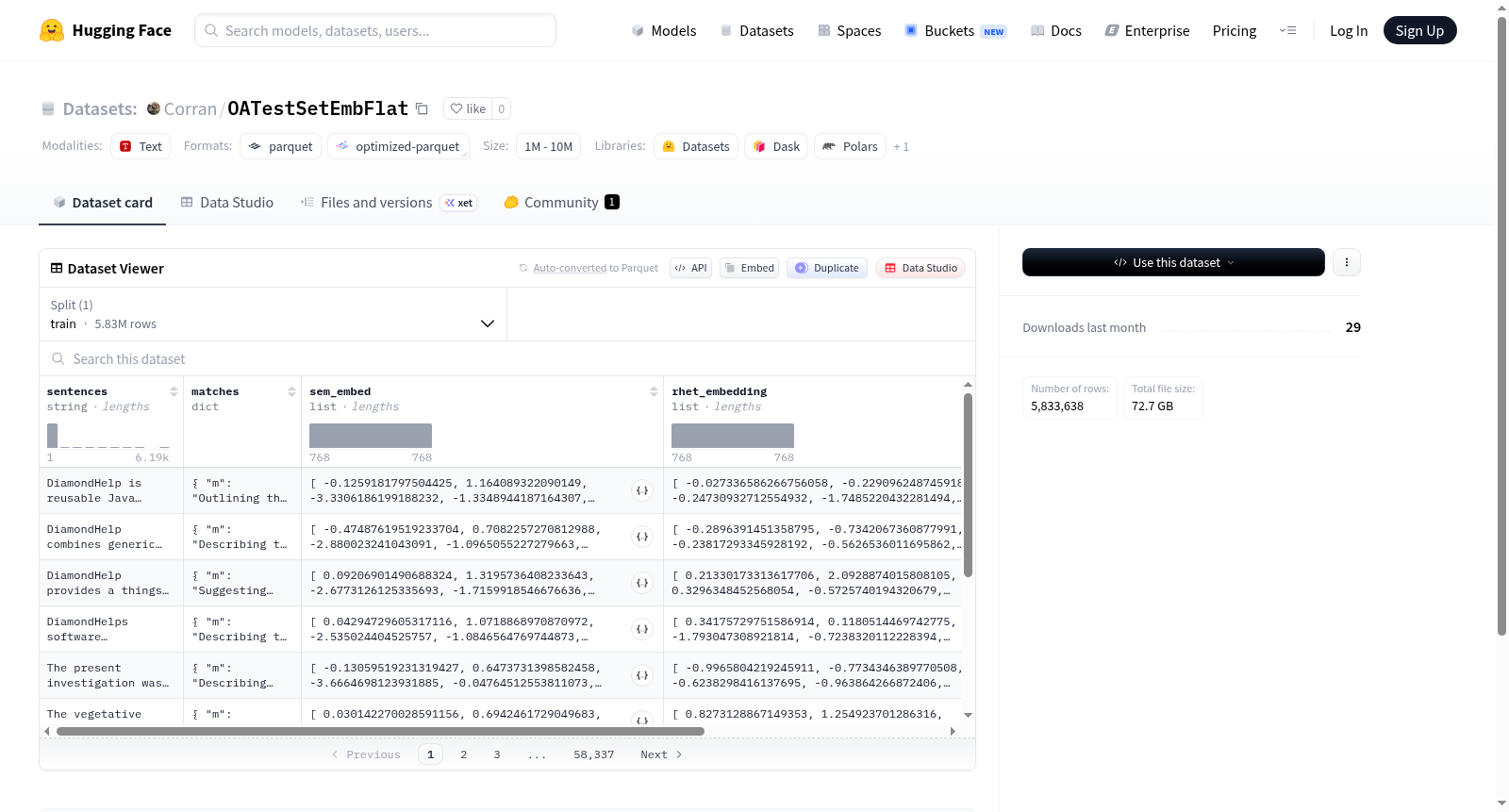Expand JSON viewer in The present investigation row
The image size is (1509, 812).
[x=642, y=675]
